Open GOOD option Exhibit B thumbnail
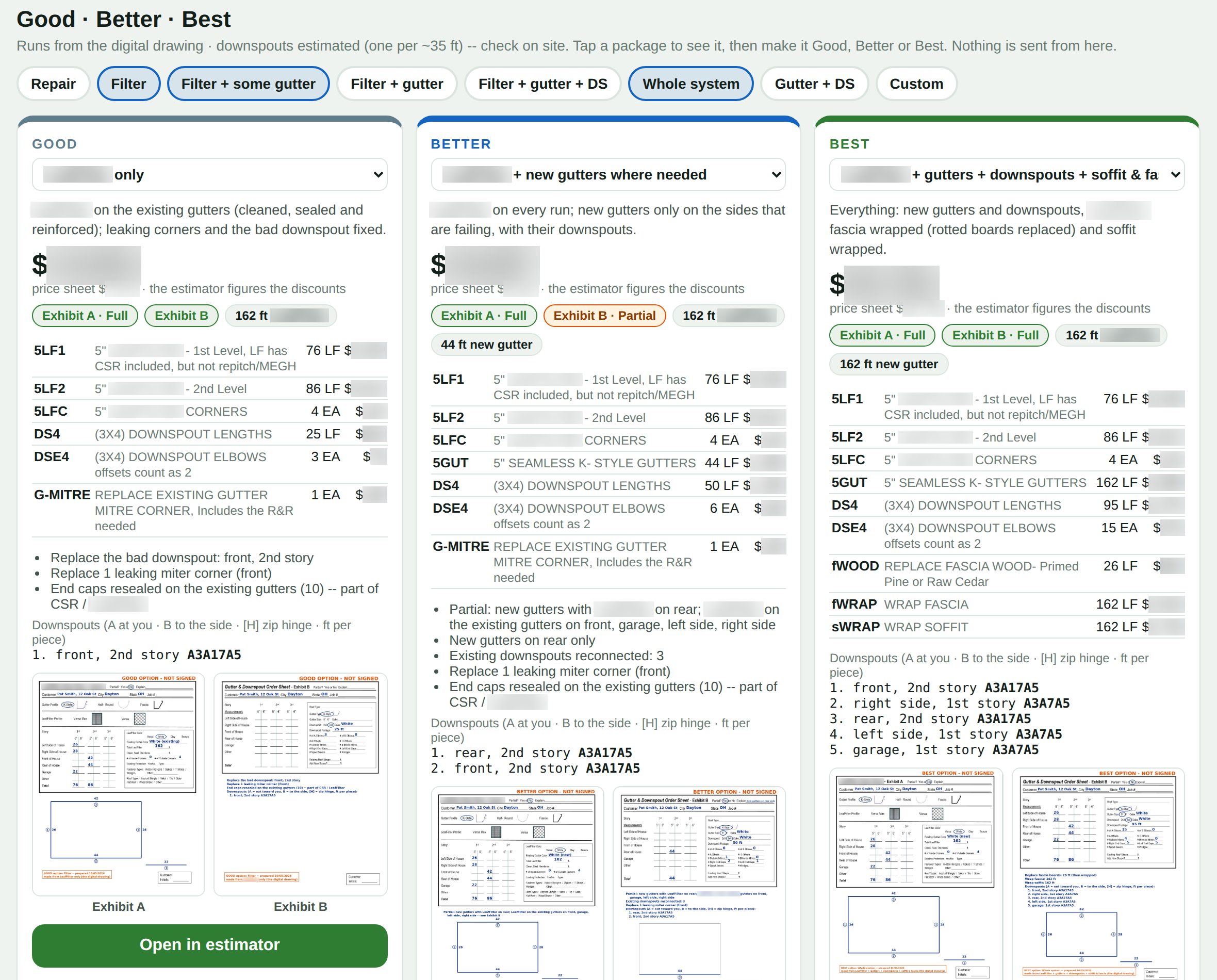The height and width of the screenshot is (980, 1217). tap(300, 784)
